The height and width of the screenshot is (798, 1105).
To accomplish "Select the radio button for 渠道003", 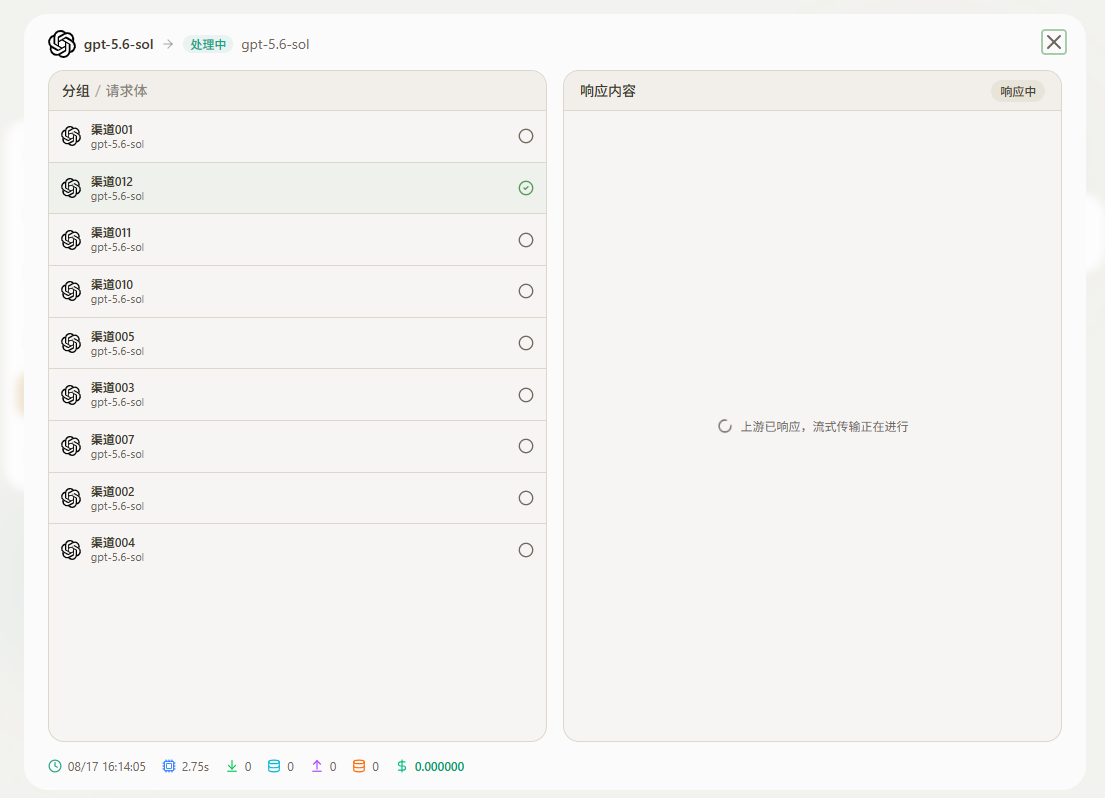I will (x=526, y=395).
